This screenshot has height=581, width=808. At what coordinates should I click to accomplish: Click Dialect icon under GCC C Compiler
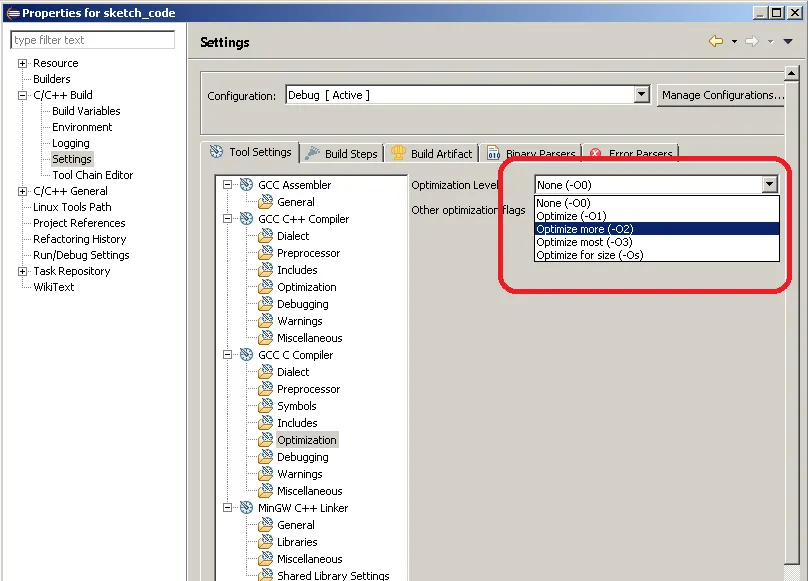click(x=265, y=372)
